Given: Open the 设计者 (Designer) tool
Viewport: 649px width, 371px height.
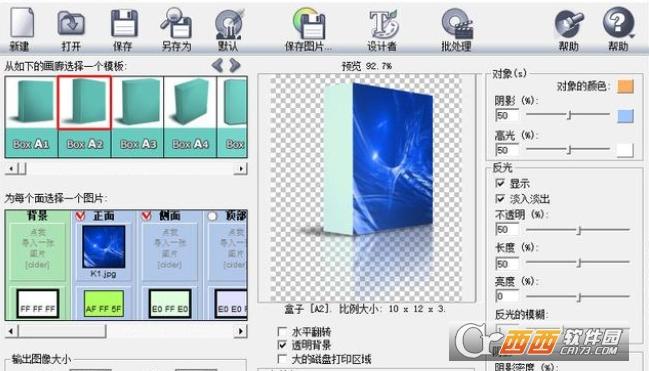Looking at the screenshot, I should point(383,24).
